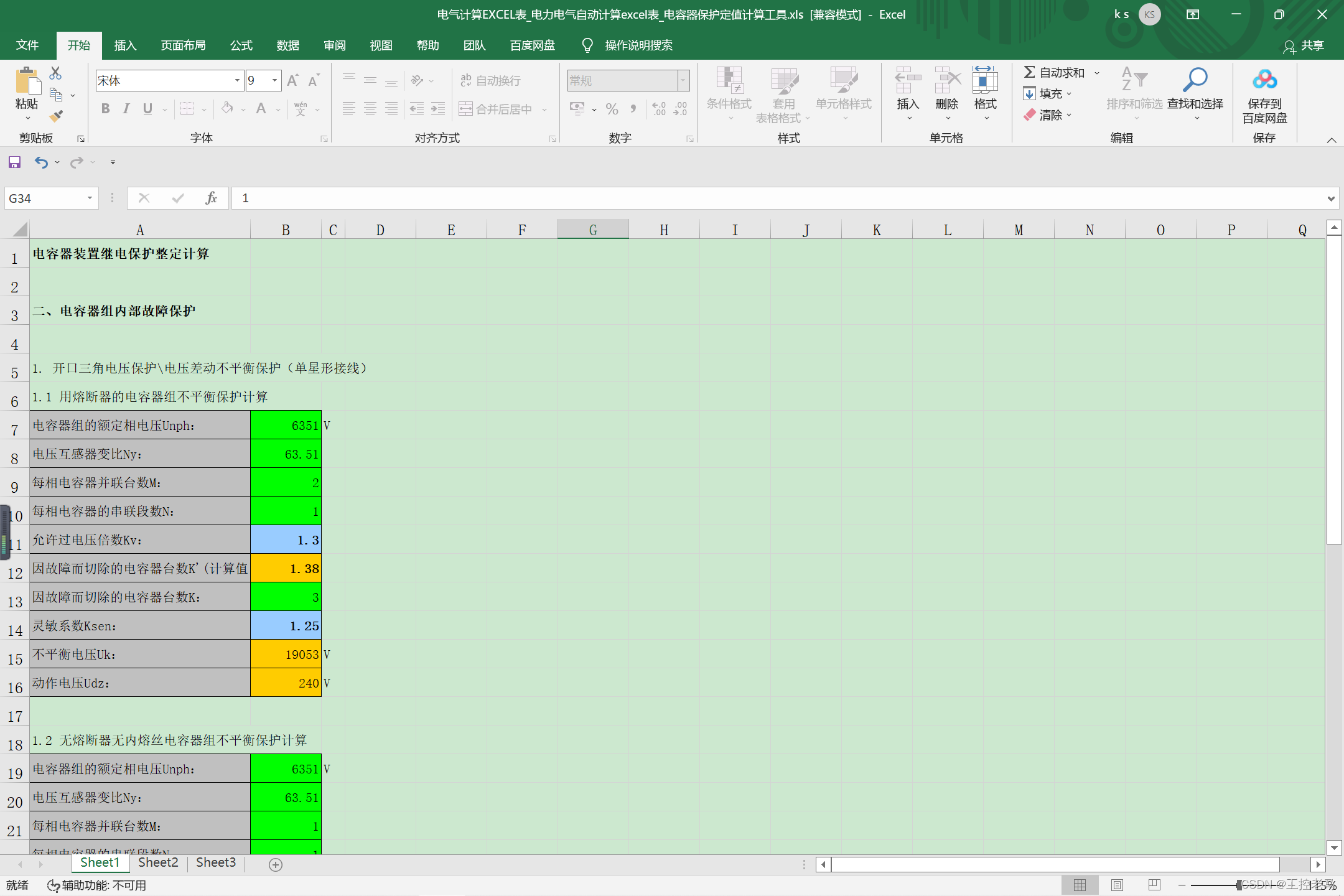Open the font name dropdown
The width and height of the screenshot is (1344, 896).
(x=237, y=80)
